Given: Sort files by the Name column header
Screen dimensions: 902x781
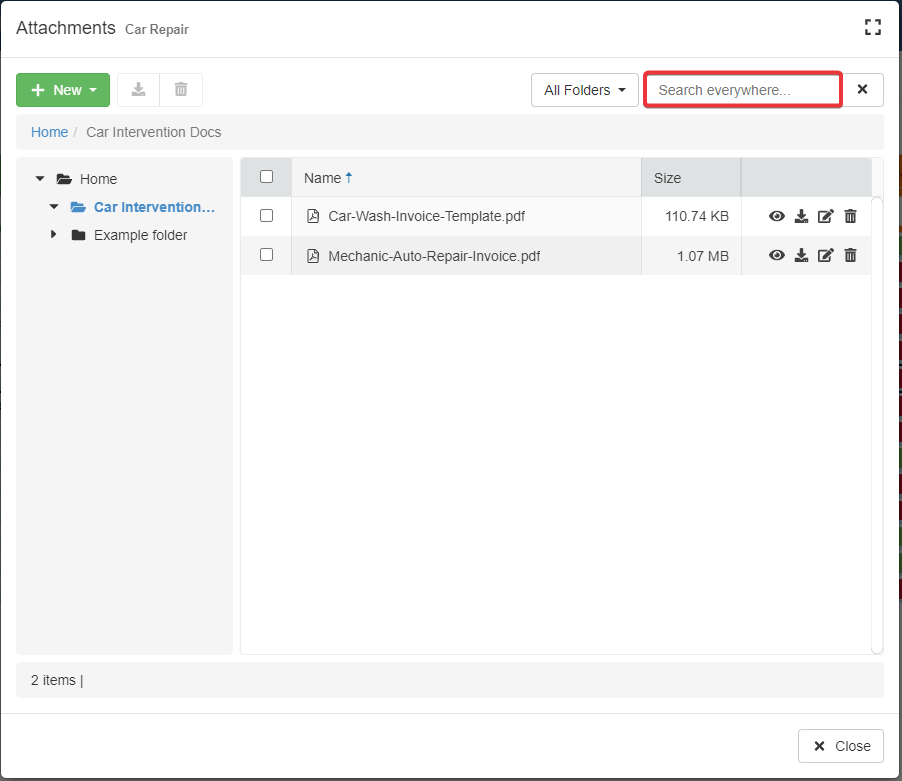Looking at the screenshot, I should tap(322, 178).
